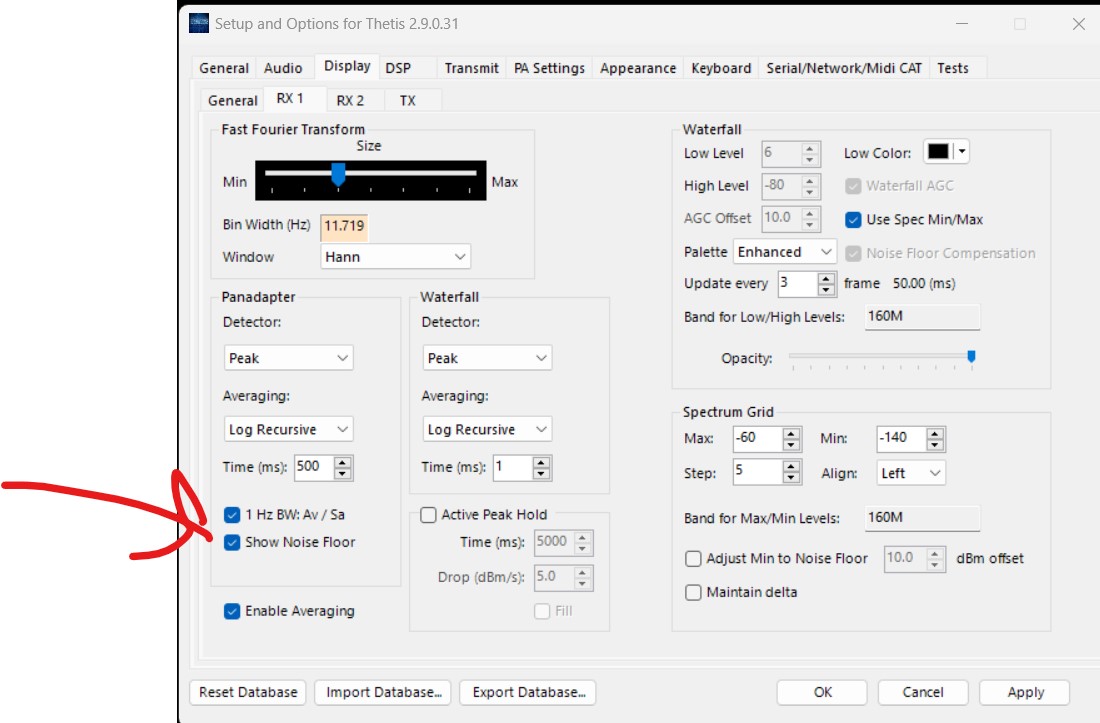Image resolution: width=1100 pixels, height=723 pixels.
Task: Increase Panadapter averaging Time with up arrow
Action: pyautogui.click(x=343, y=462)
